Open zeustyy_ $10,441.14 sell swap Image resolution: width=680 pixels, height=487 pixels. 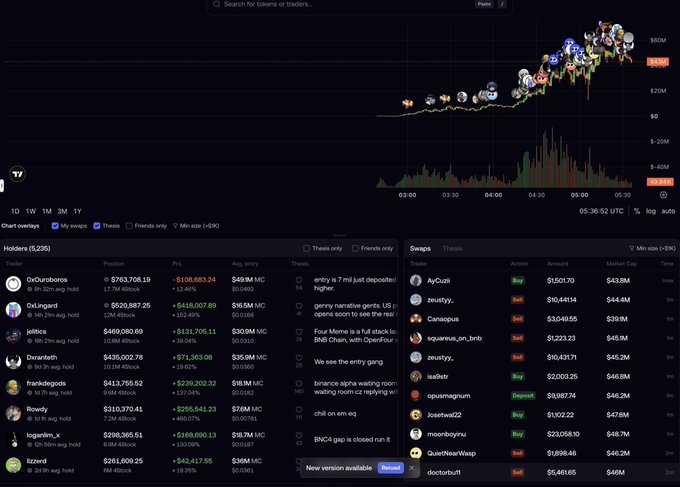tap(542, 300)
